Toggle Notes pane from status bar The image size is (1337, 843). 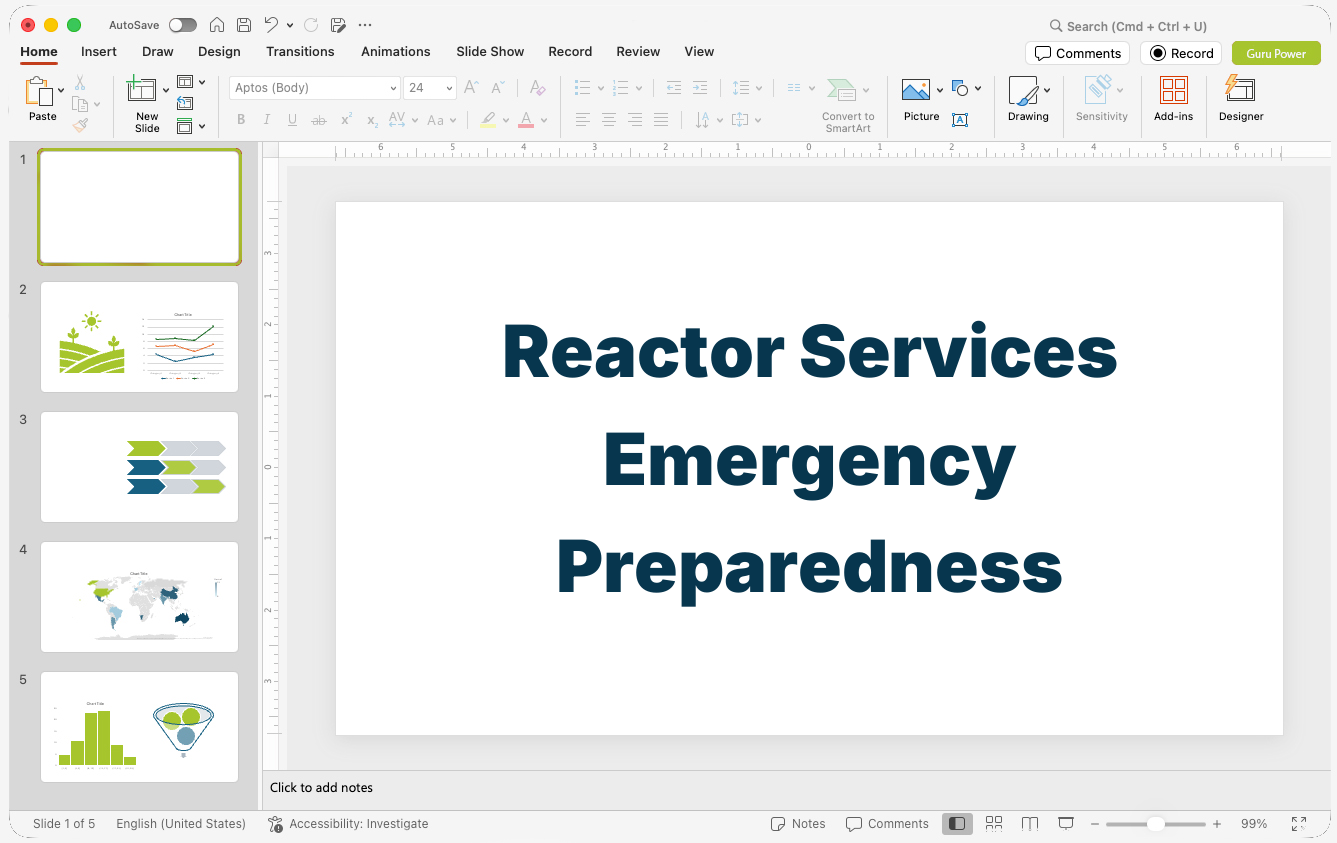point(798,824)
